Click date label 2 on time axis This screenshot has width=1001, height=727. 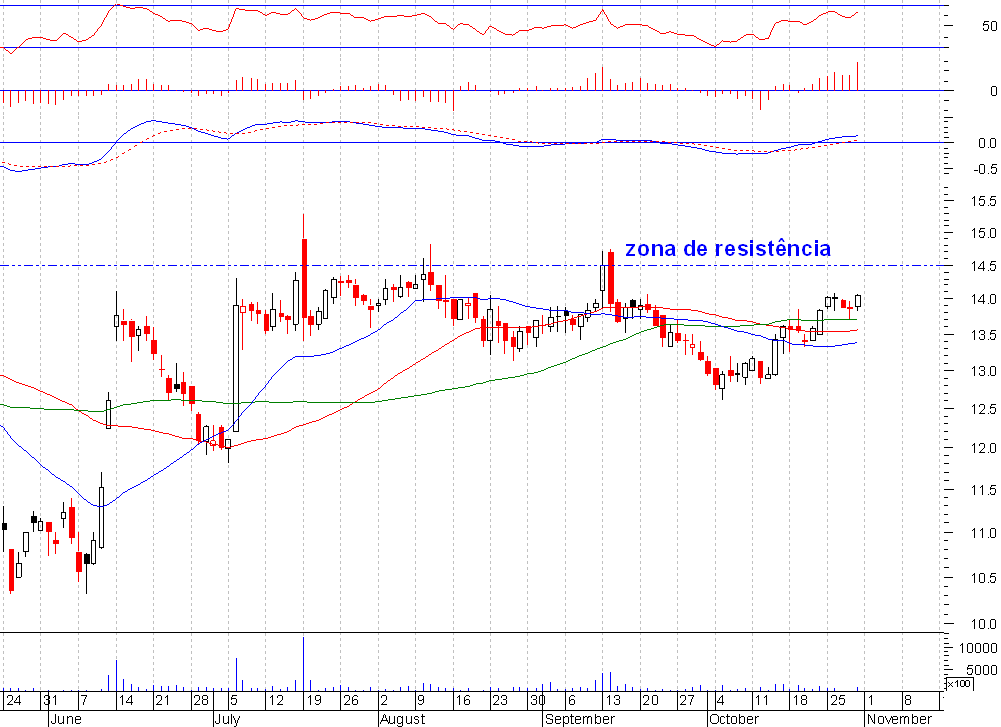coord(384,701)
